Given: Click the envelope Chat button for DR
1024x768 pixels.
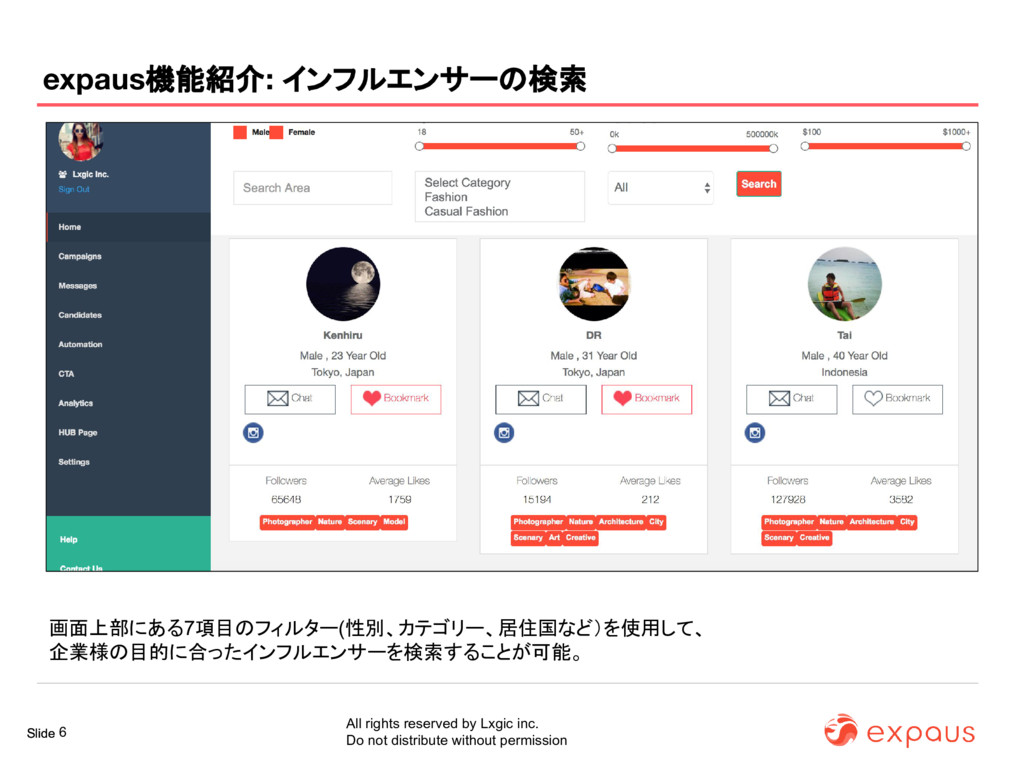Looking at the screenshot, I should pos(541,398).
